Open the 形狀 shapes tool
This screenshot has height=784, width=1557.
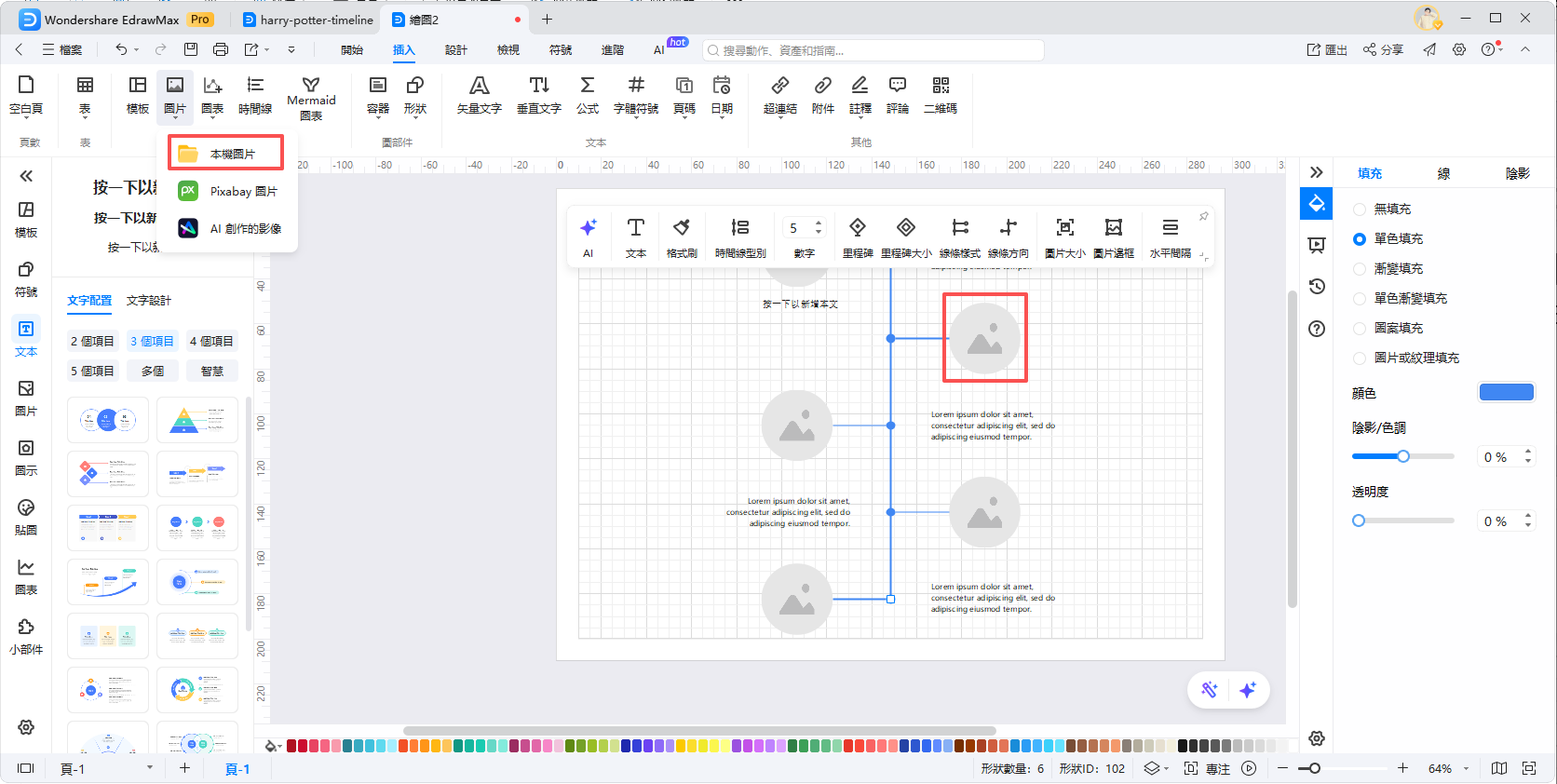click(415, 95)
